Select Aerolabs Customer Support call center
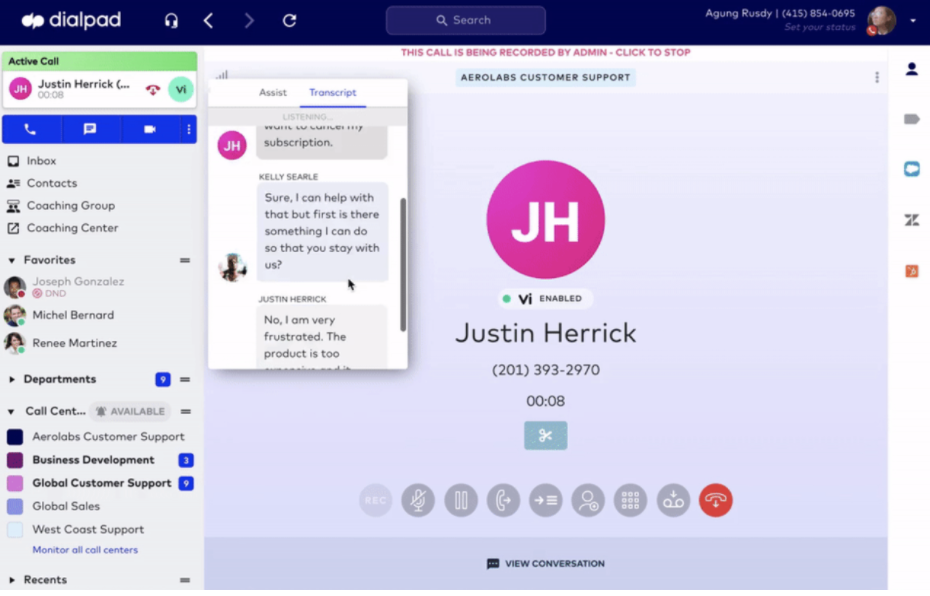The width and height of the screenshot is (930, 596). click(x=108, y=437)
